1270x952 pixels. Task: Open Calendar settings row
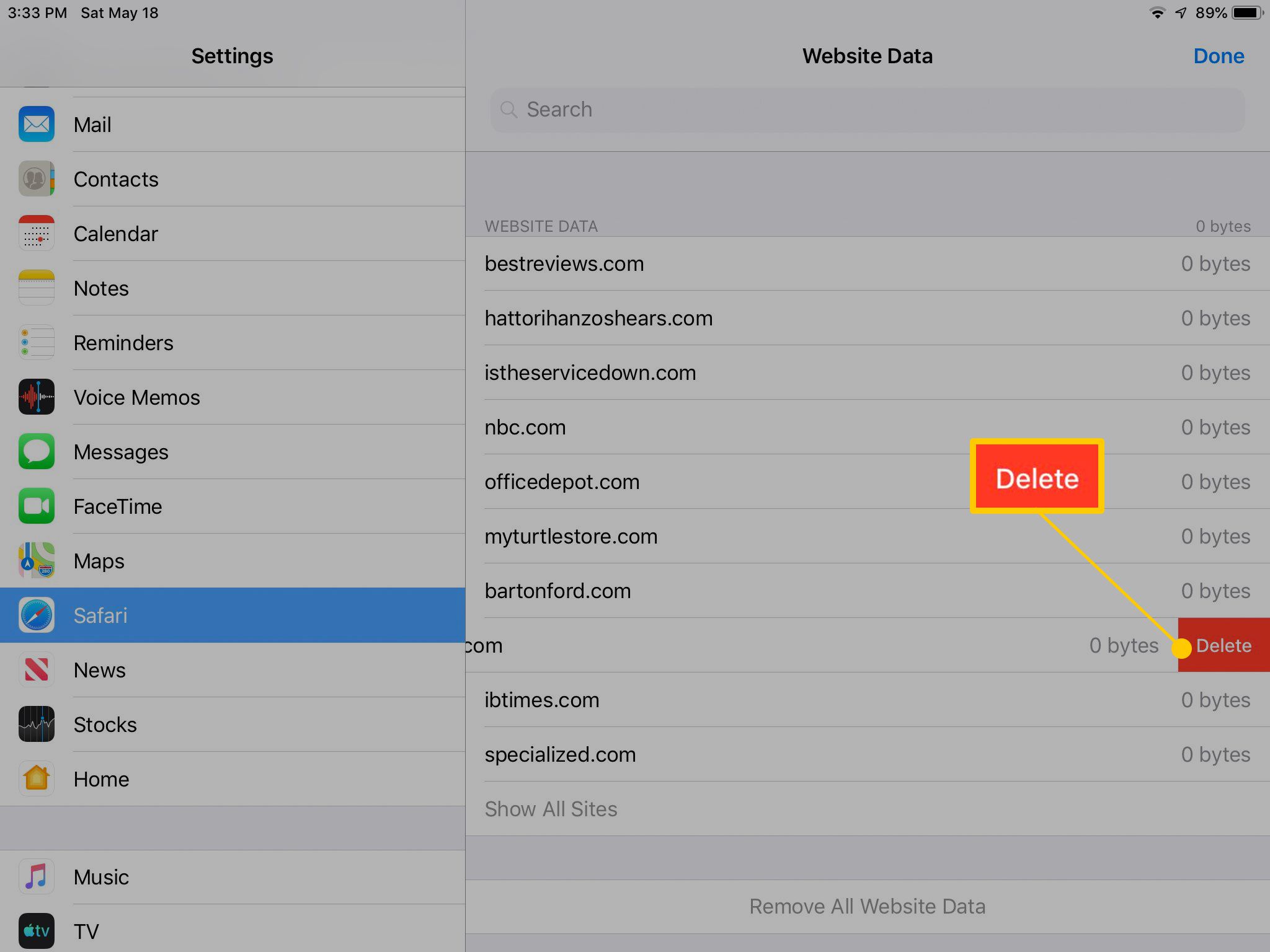pyautogui.click(x=233, y=234)
